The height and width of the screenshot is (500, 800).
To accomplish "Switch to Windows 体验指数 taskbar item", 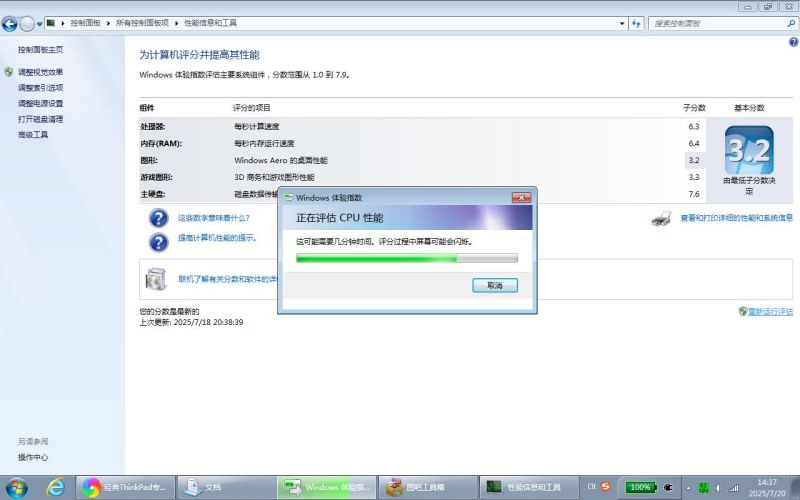I will (327, 488).
